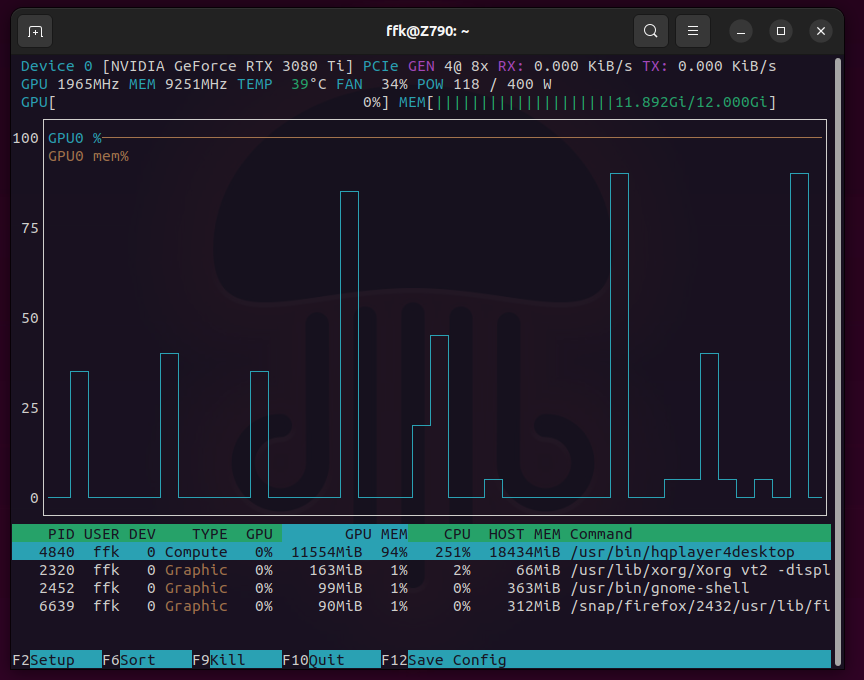Click the HOST MEM column header
864x680 pixels.
(524, 534)
